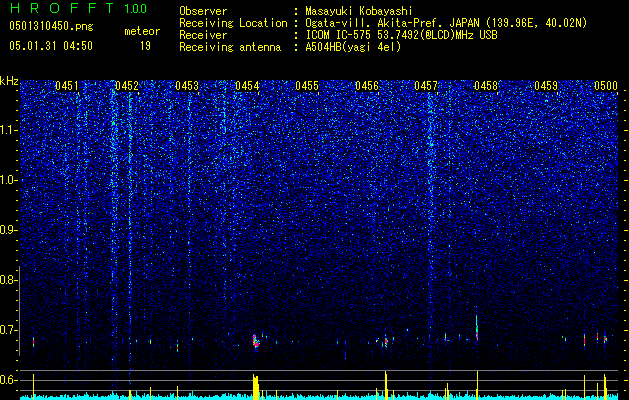Click the HROFFT 1.0.0 title text
629x400 pixels.
tap(78, 8)
